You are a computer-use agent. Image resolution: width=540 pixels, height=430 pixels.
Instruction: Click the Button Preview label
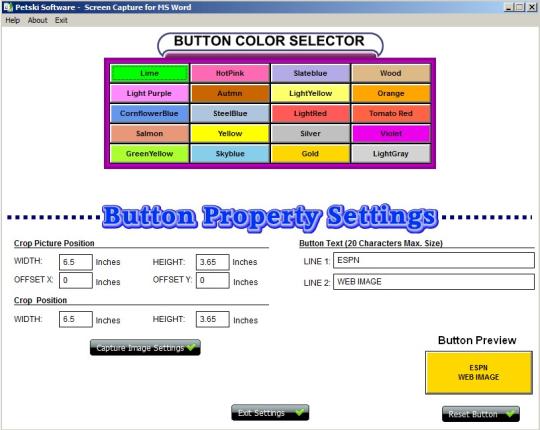tap(477, 340)
